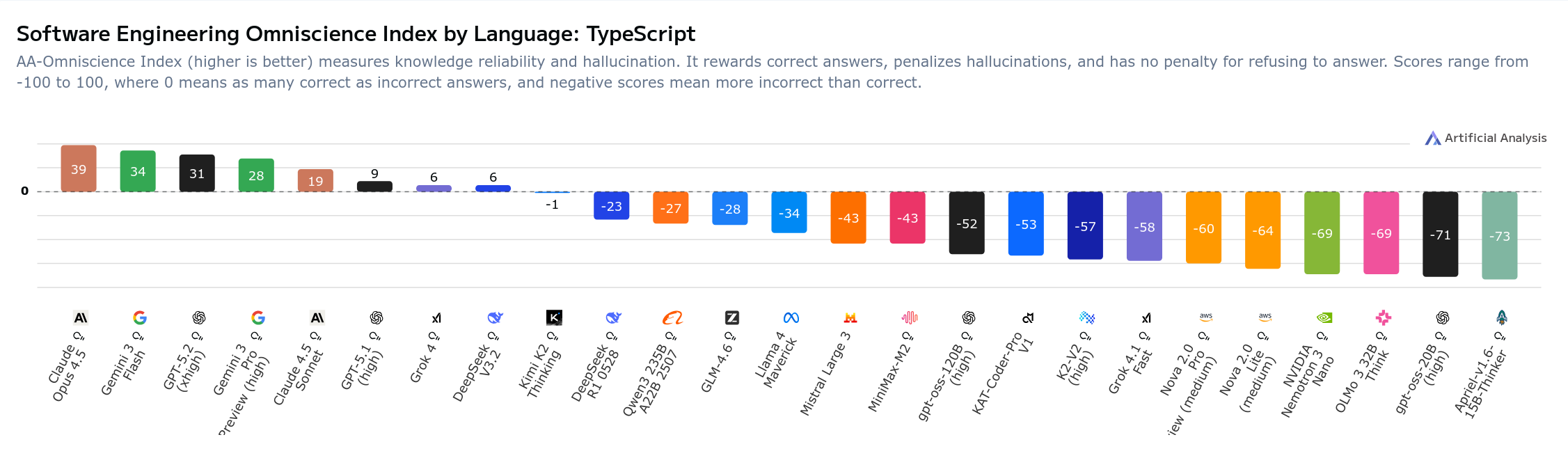Click the Kimi K2 Thinking logo icon
Screen dimensions: 1568x451
click(554, 318)
